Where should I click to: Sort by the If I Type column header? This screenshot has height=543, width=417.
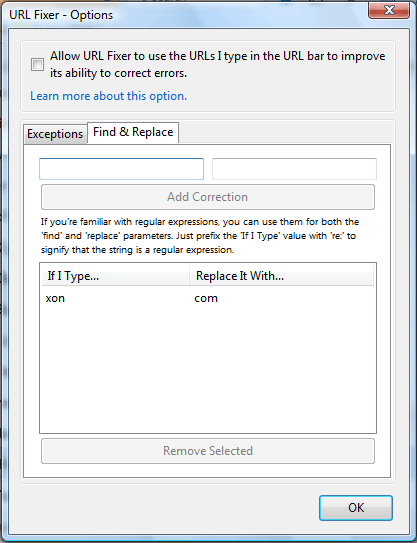pyautogui.click(x=115, y=276)
